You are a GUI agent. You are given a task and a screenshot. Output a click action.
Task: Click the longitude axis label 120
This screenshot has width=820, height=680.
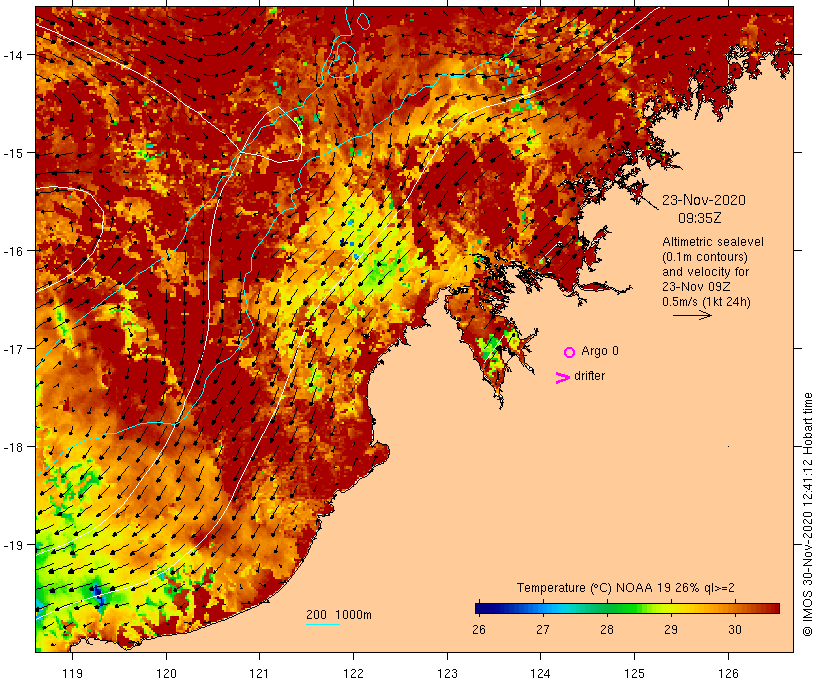(x=166, y=673)
